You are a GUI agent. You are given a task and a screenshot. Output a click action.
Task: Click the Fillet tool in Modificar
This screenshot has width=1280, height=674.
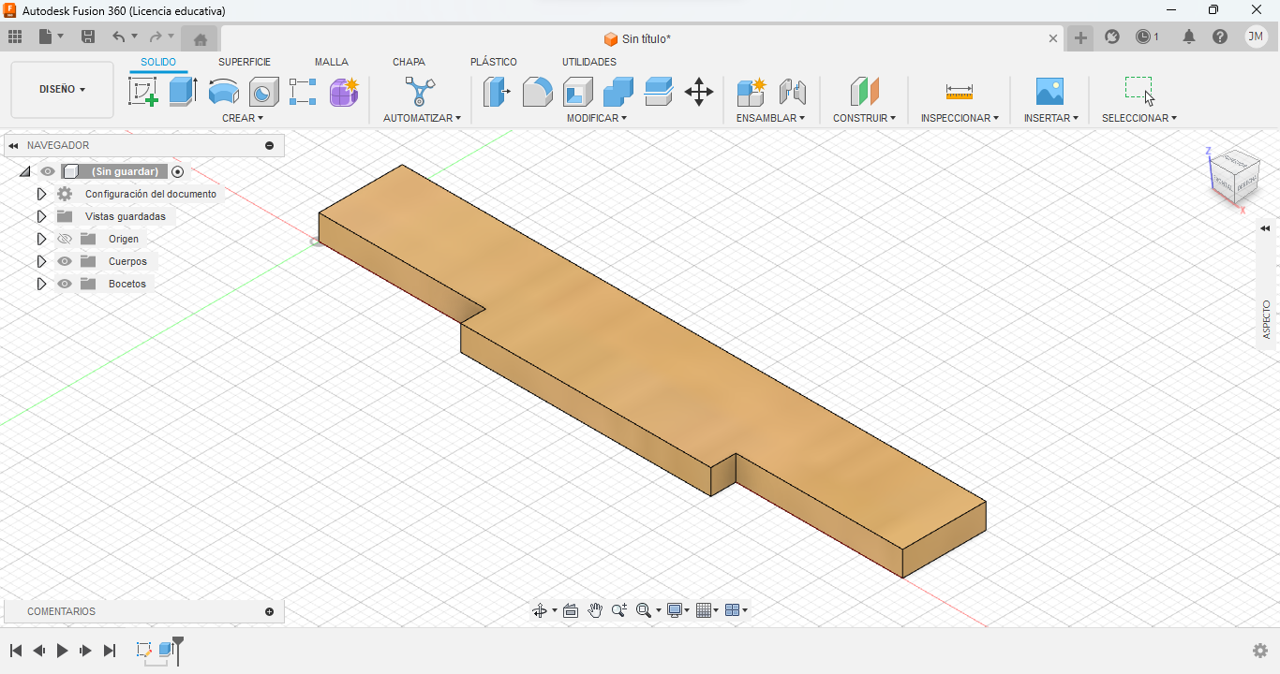(x=537, y=92)
